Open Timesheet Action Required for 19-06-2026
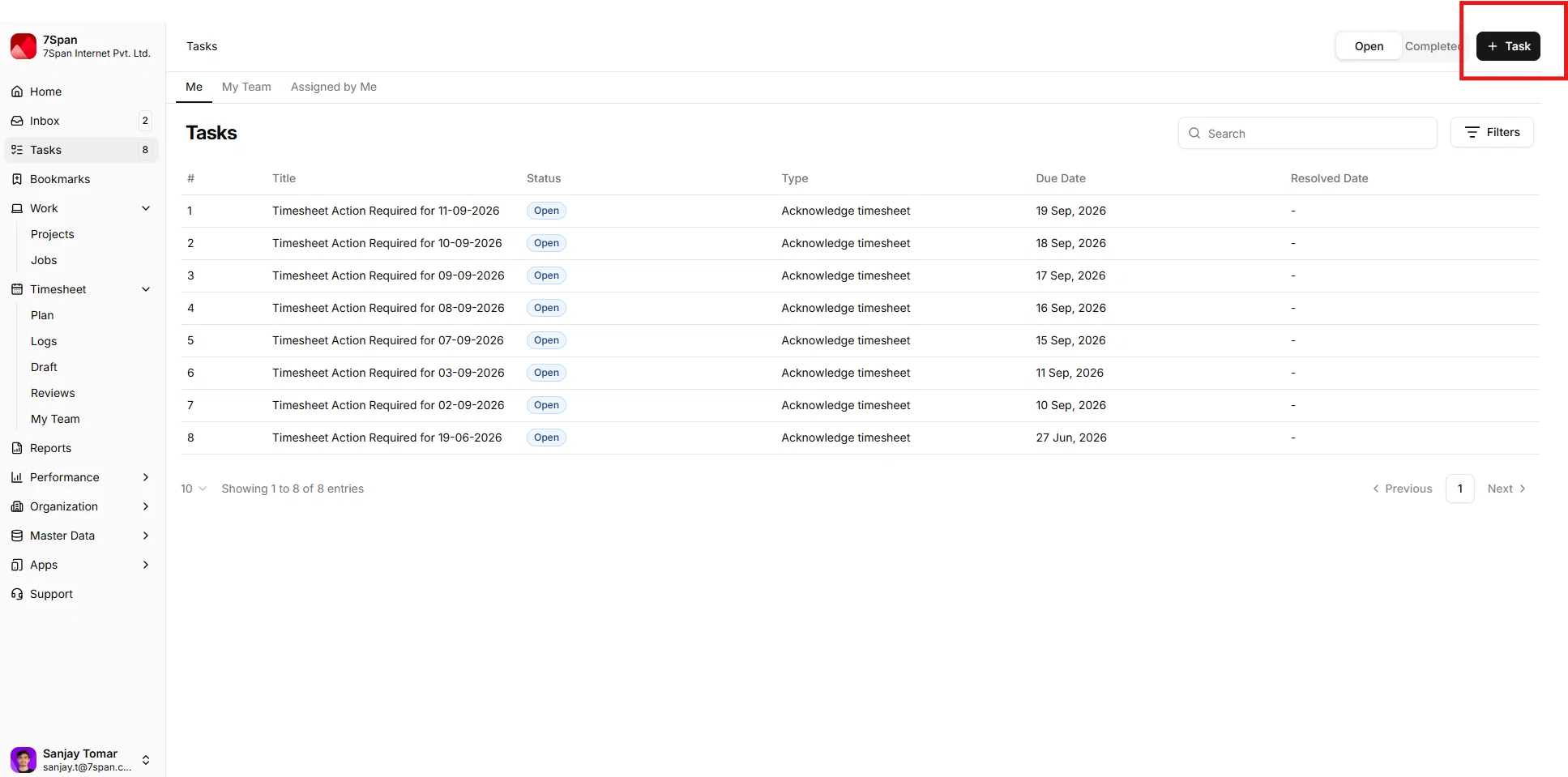Image resolution: width=1568 pixels, height=777 pixels. [387, 438]
